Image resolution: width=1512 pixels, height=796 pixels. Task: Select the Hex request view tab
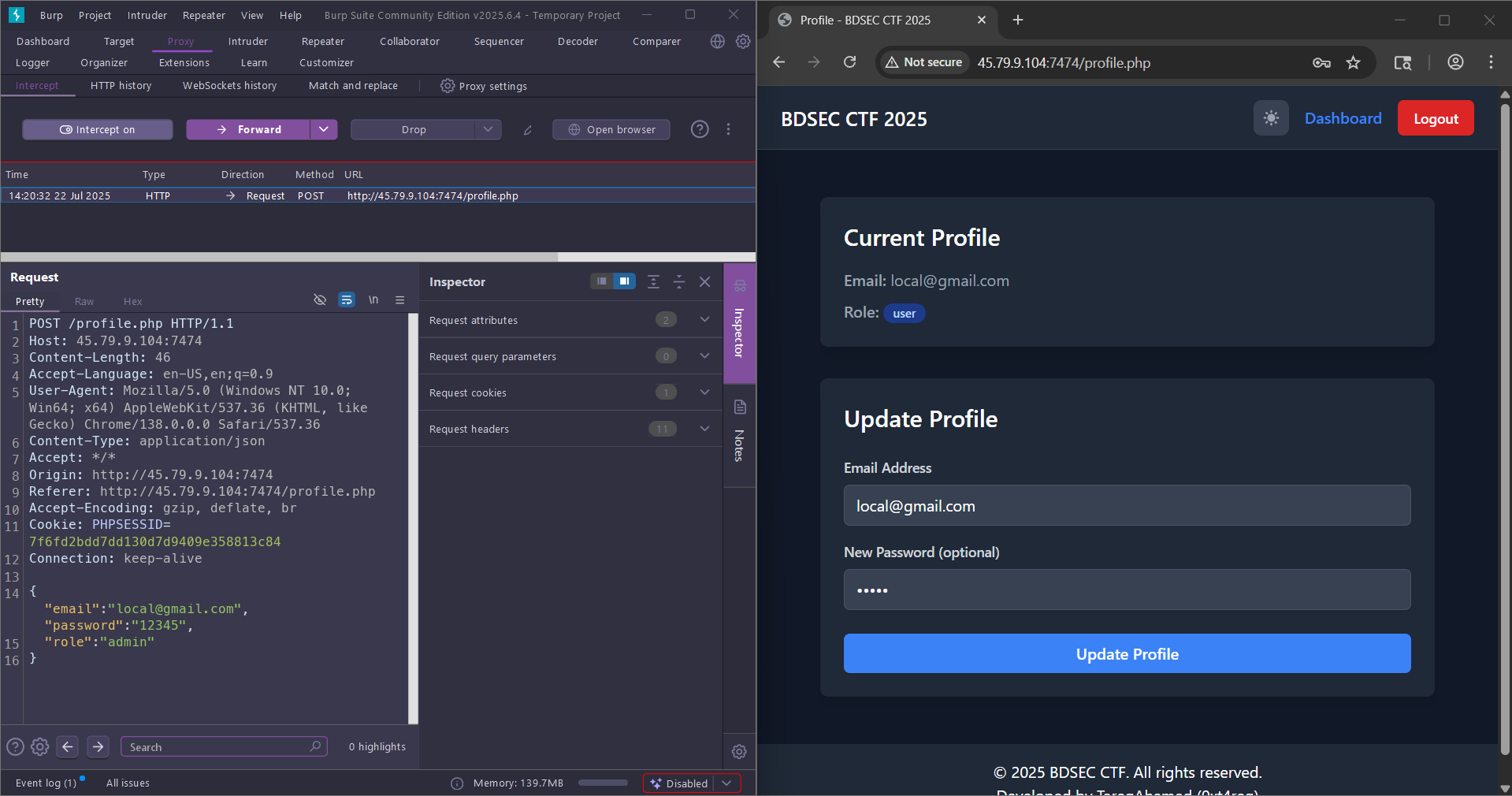pos(133,301)
